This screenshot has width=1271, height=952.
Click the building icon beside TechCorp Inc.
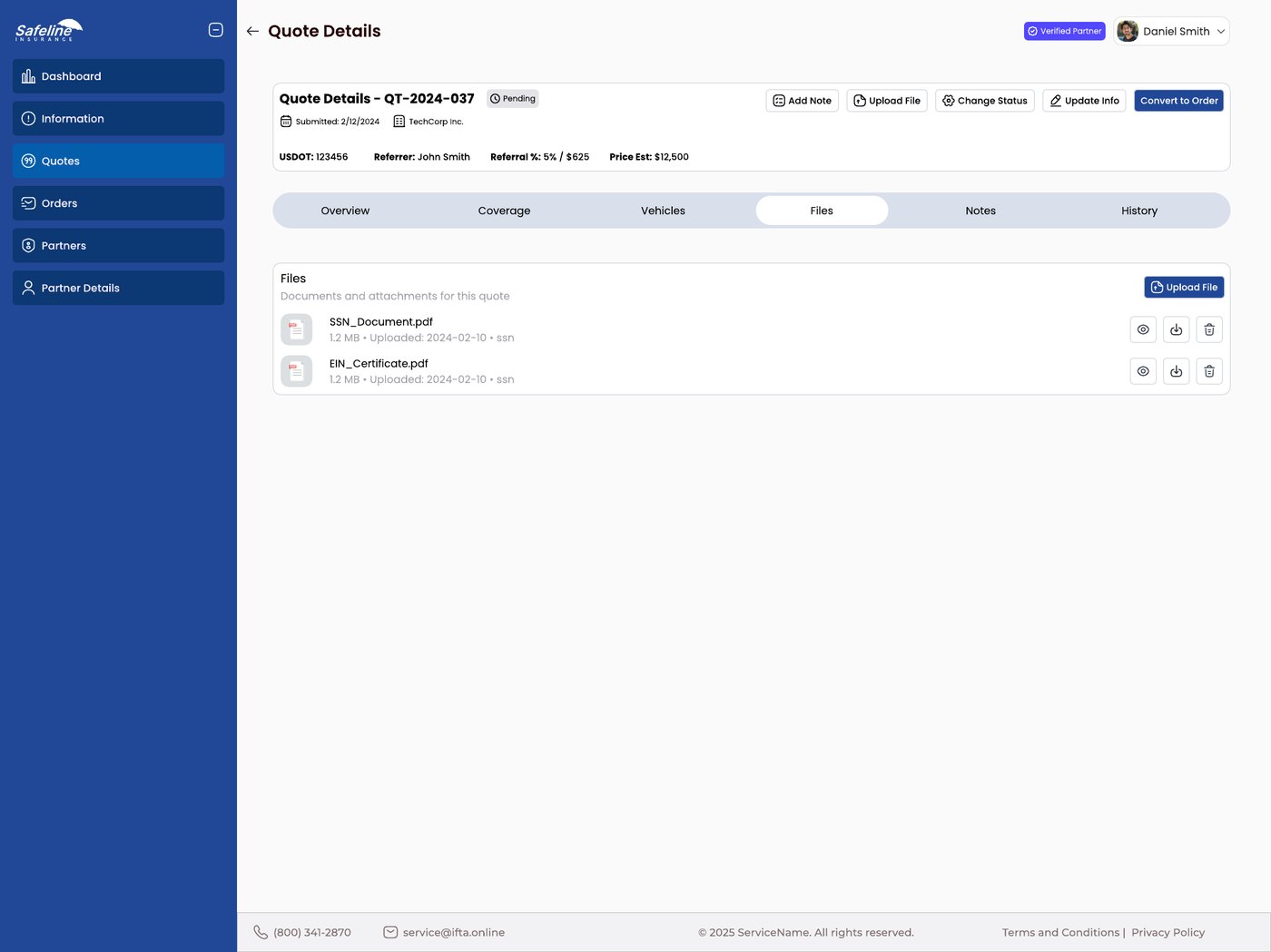[x=399, y=122]
